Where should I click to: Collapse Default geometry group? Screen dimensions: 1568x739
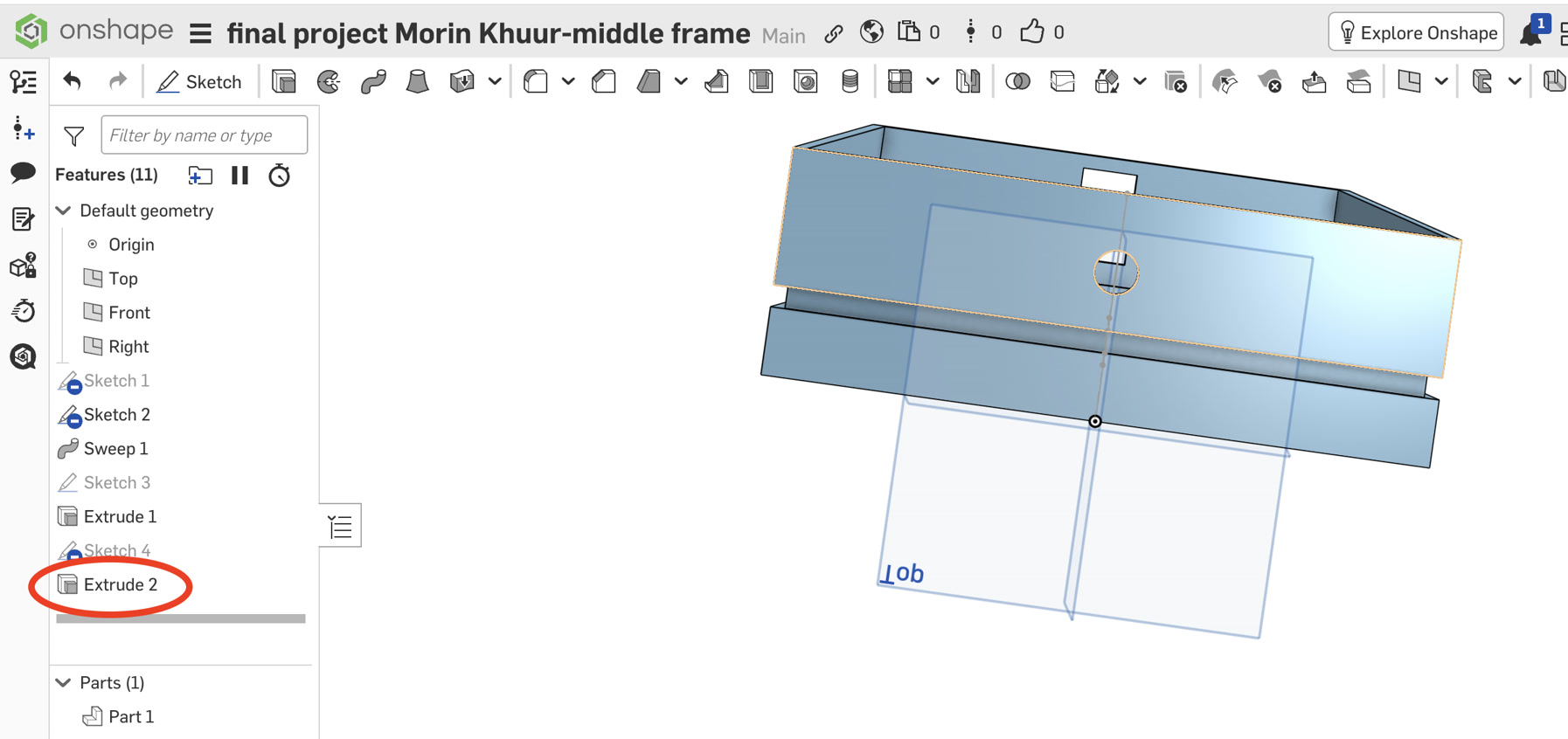point(64,211)
